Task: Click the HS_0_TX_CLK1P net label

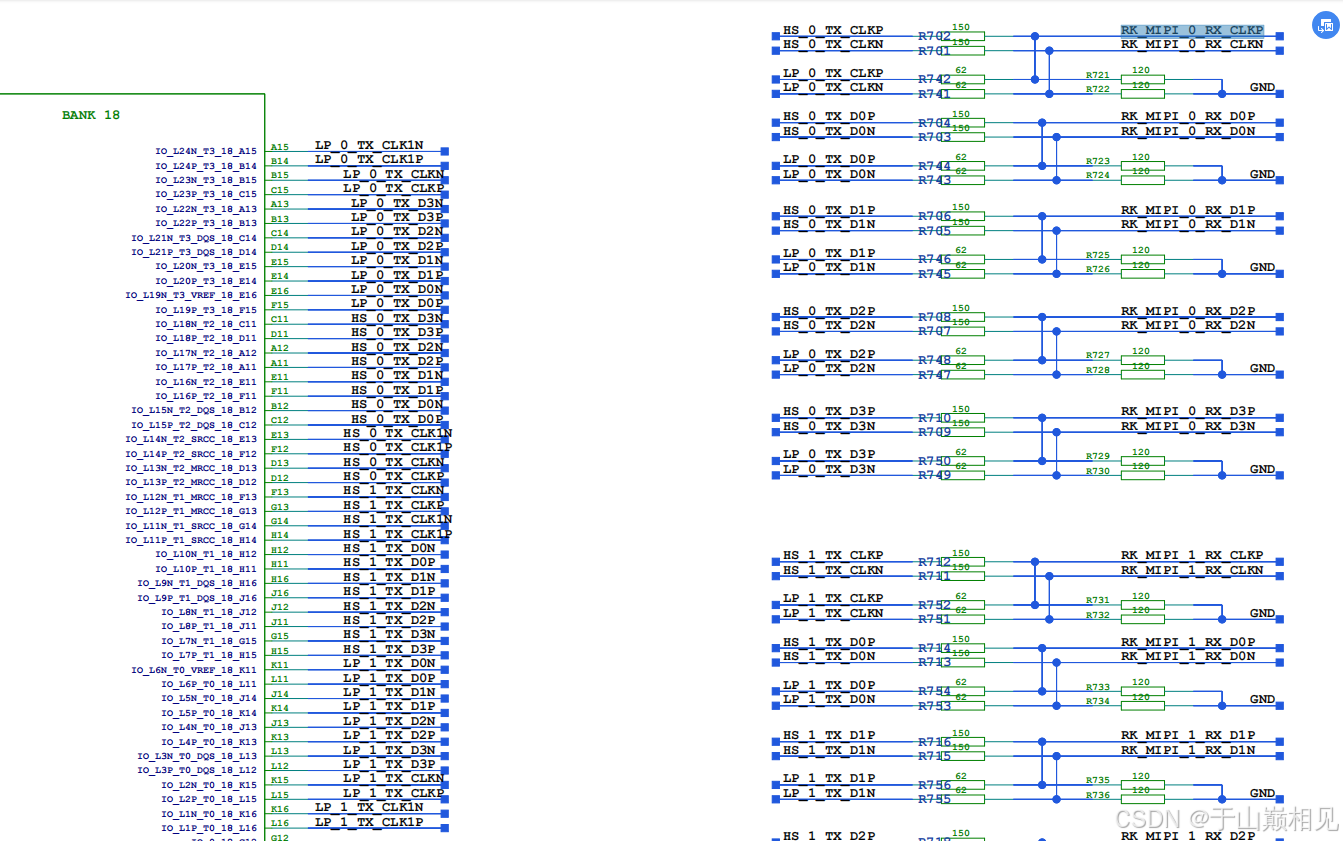Action: click(398, 447)
